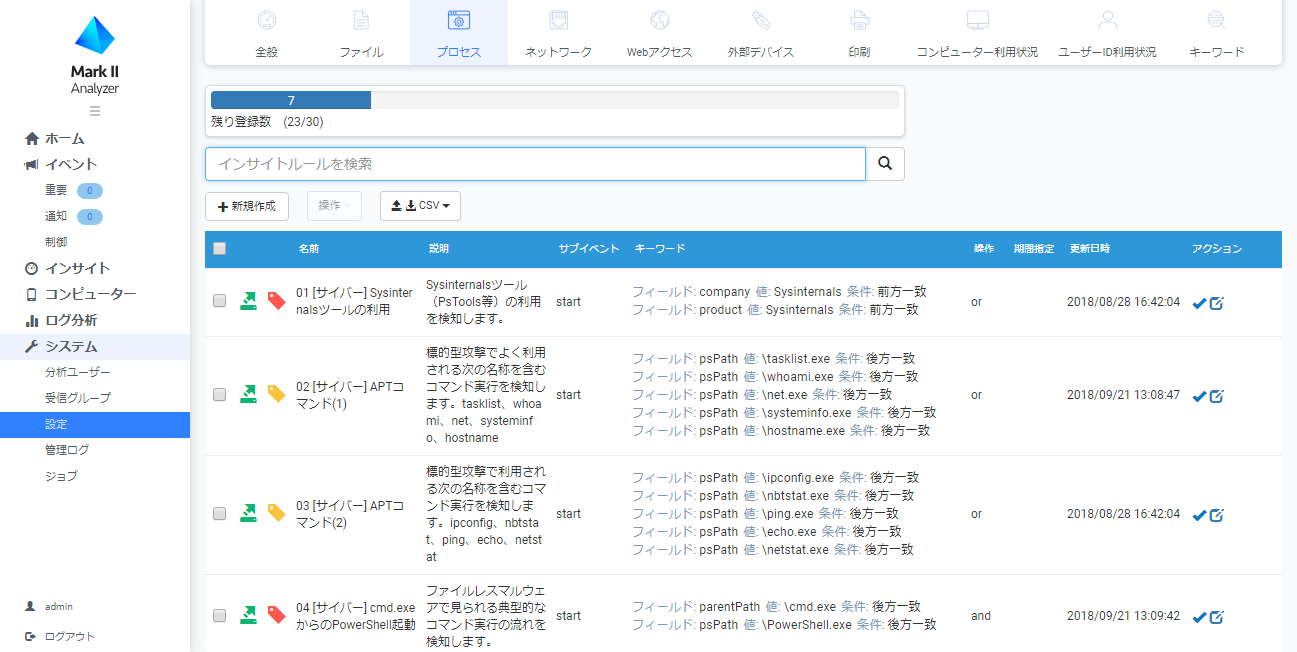Open 受信グループ in the sidebar
The width and height of the screenshot is (1297, 652).
pyautogui.click(x=78, y=398)
